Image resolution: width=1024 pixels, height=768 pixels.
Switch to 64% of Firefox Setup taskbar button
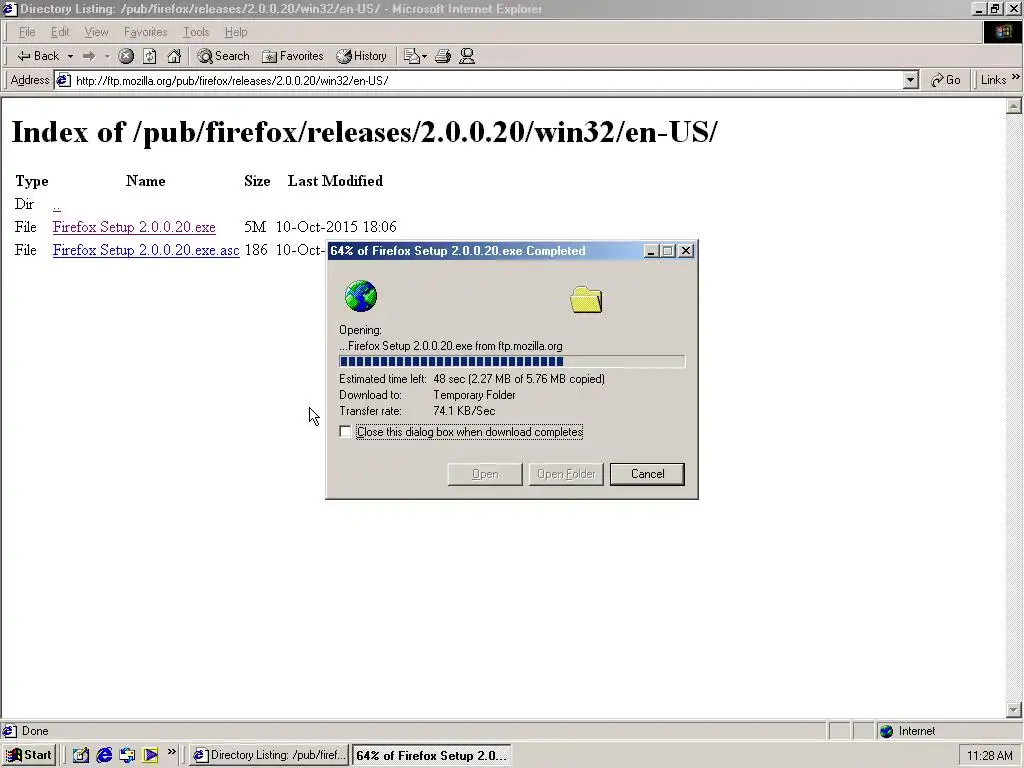coord(431,755)
